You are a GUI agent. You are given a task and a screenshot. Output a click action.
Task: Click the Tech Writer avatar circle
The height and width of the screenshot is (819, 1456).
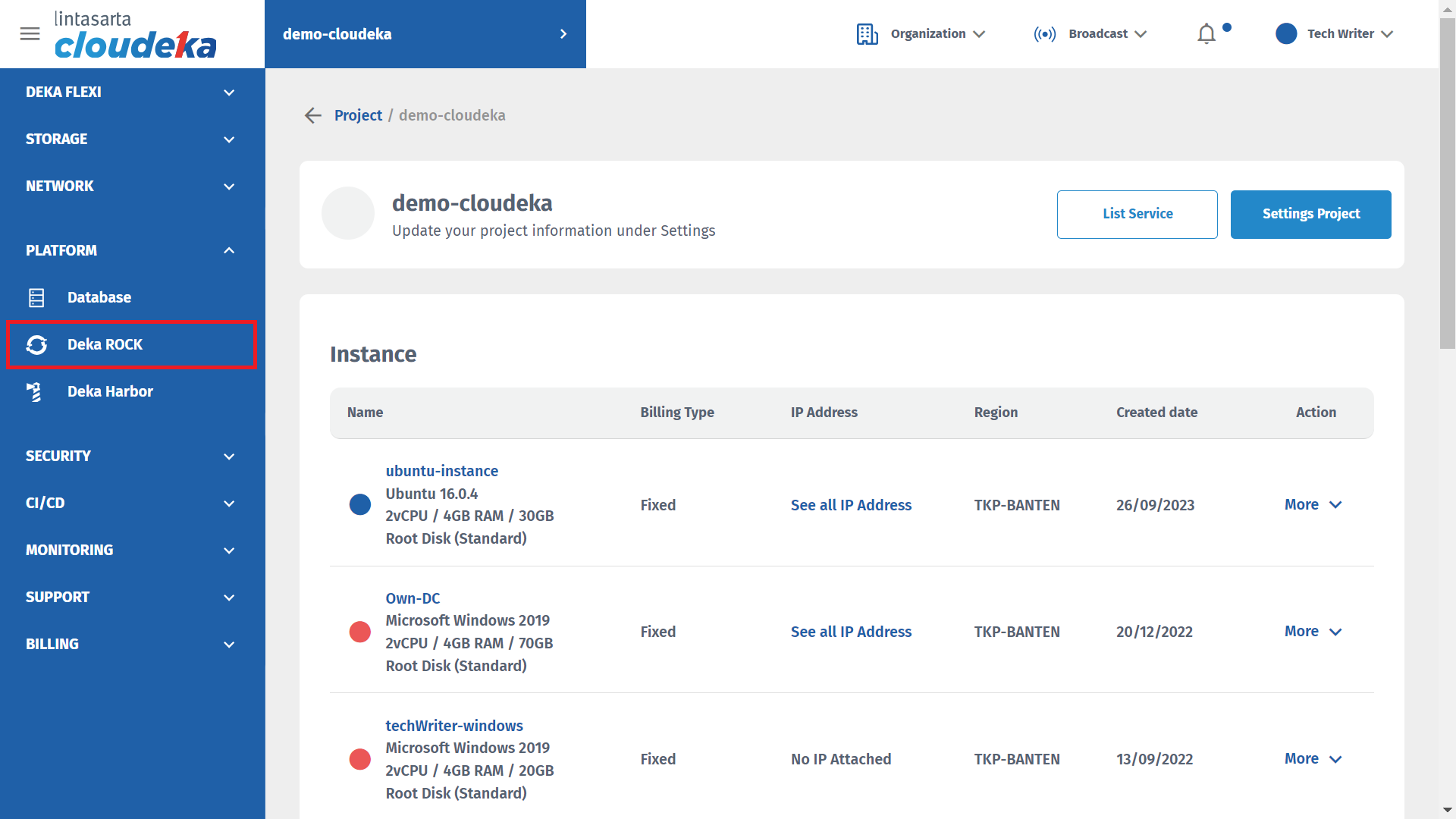(1285, 34)
